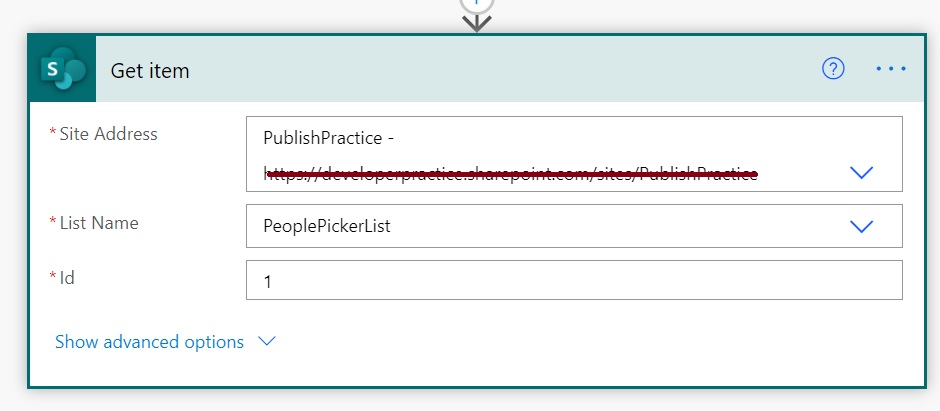Click the Site Address field label
Image resolution: width=940 pixels, height=411 pixels.
tap(108, 134)
